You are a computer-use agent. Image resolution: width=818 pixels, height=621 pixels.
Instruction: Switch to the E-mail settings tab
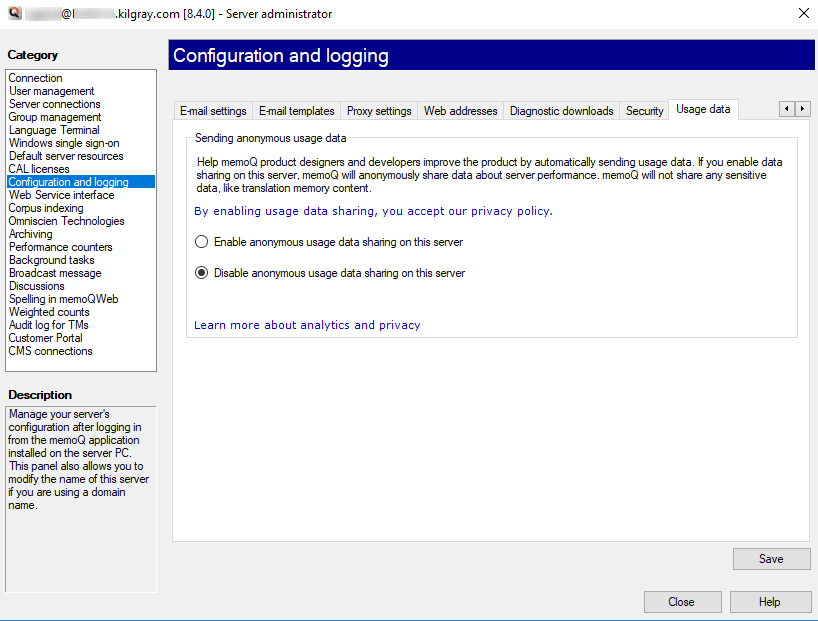[x=212, y=111]
